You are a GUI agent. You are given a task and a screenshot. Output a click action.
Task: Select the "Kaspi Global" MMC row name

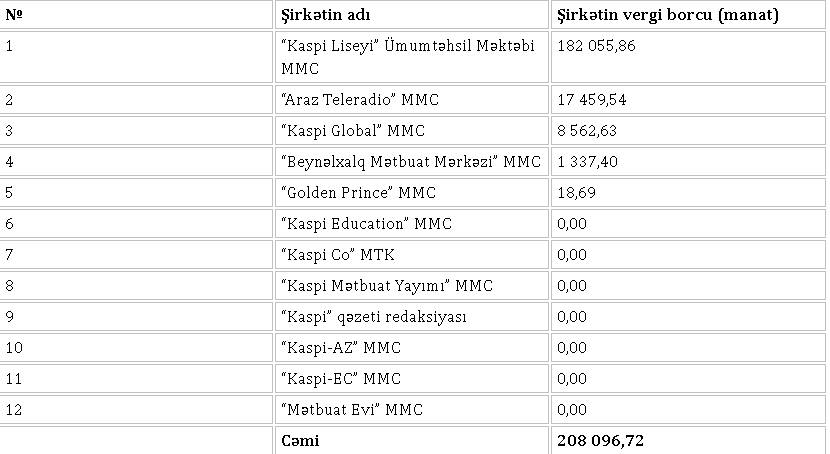click(354, 131)
